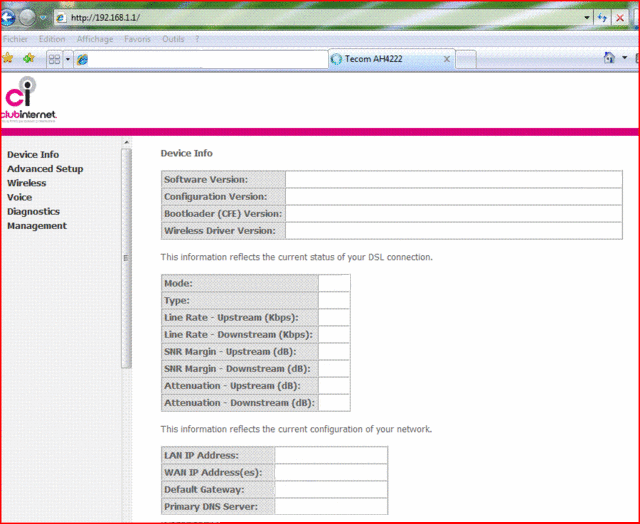Open Device Info in the sidebar
640x524 pixels.
pos(33,155)
